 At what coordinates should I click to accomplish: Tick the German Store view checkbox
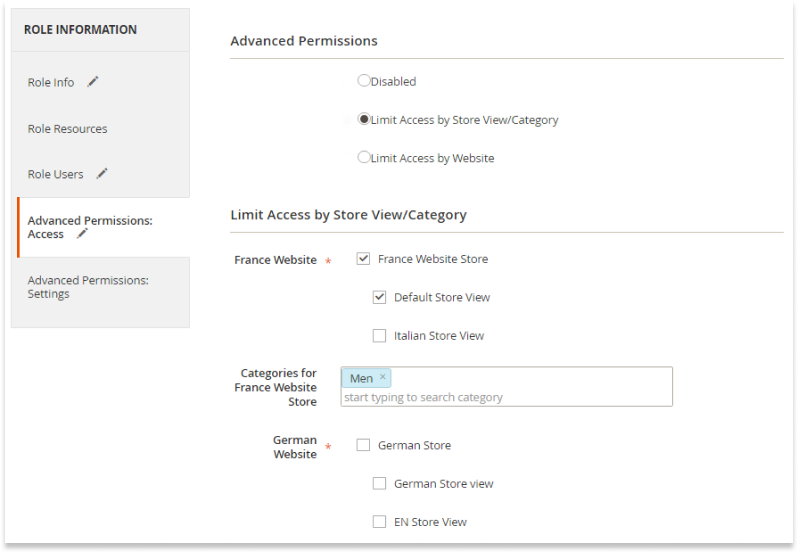pyautogui.click(x=380, y=483)
